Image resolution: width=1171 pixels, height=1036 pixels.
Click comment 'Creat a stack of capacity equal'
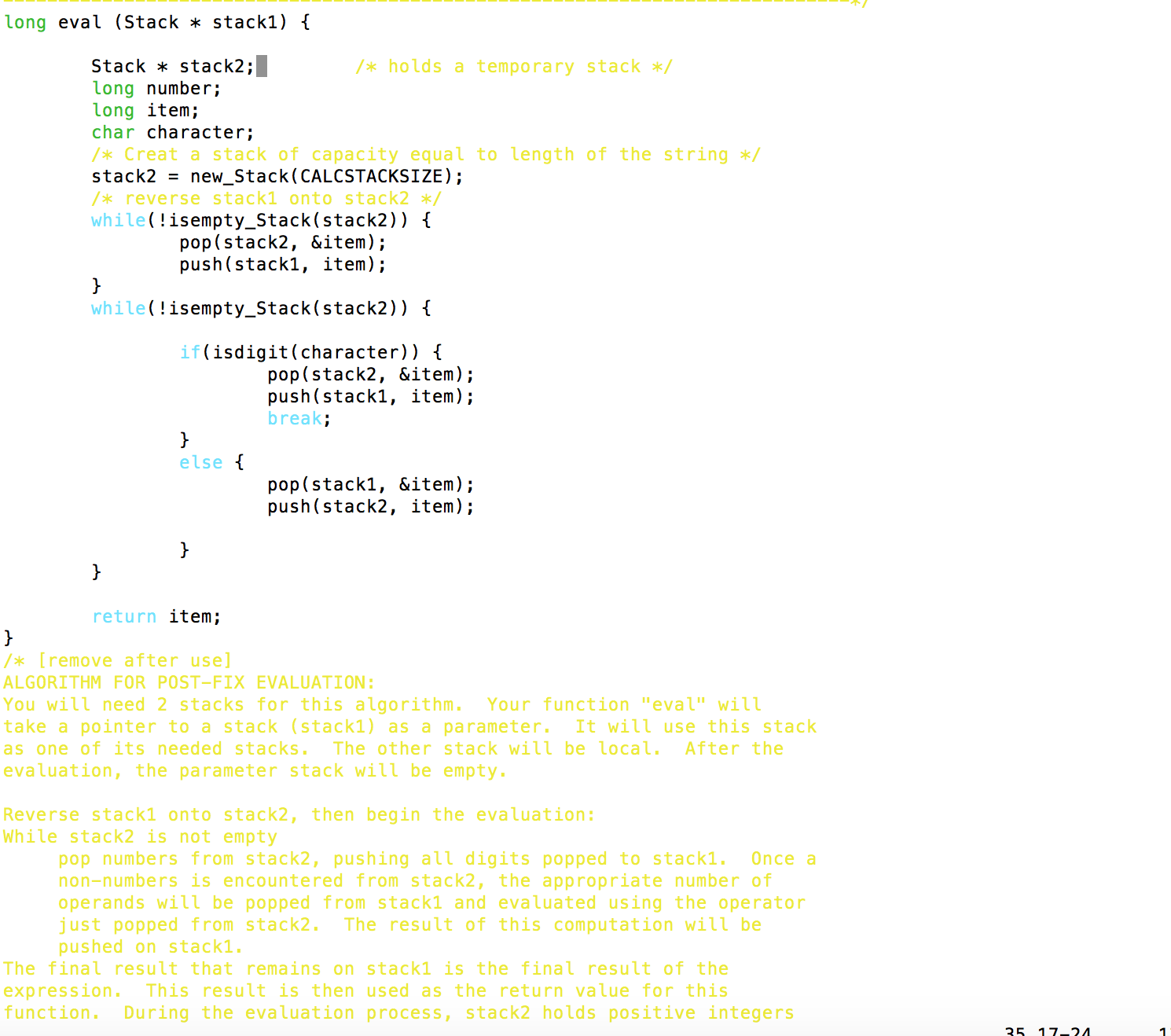(x=426, y=155)
